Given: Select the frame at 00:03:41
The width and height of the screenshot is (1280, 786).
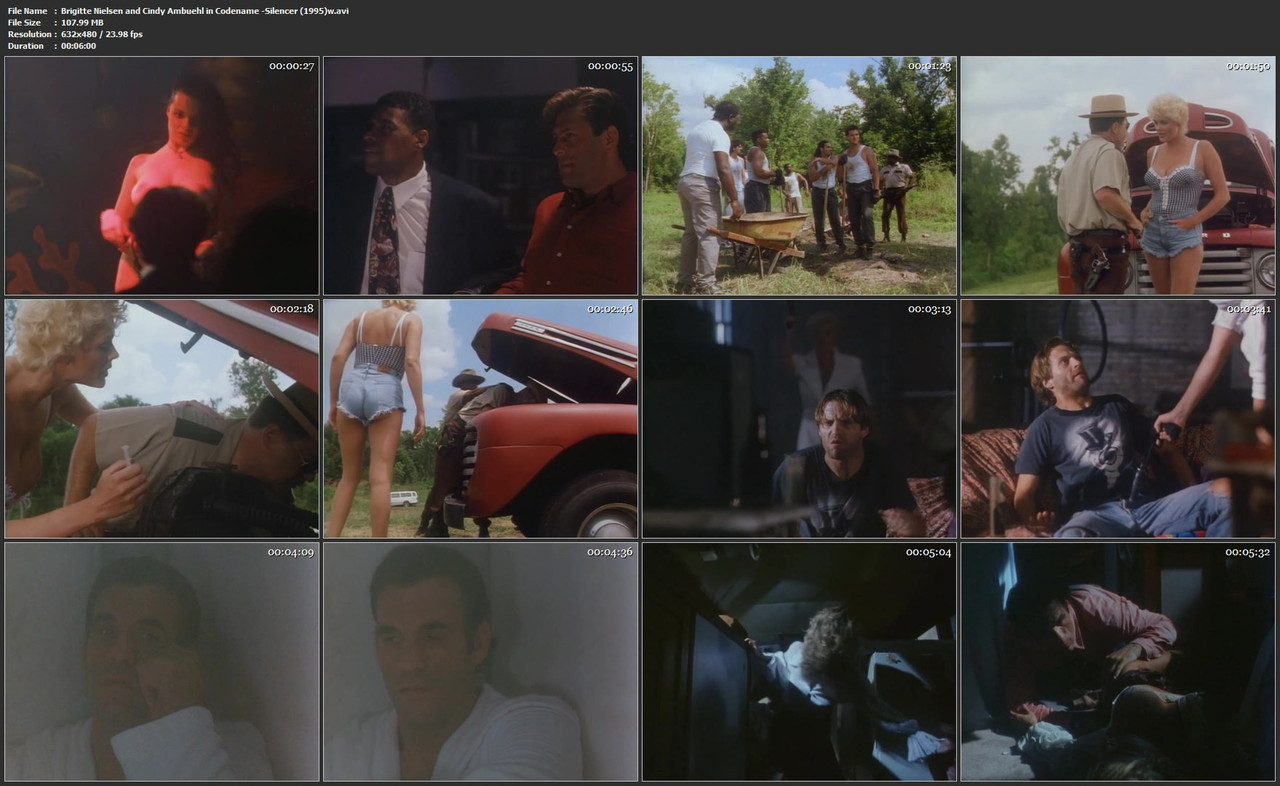Looking at the screenshot, I should point(1118,419).
